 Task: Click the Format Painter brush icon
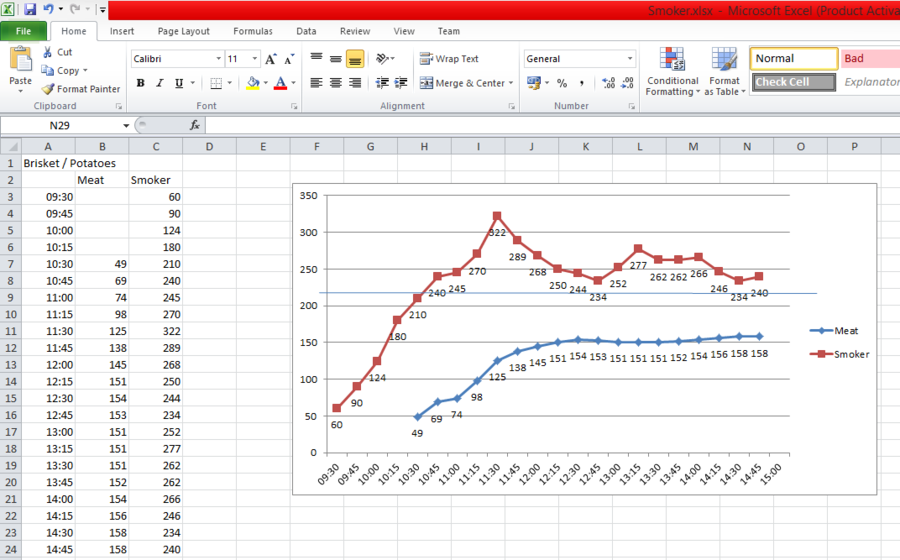(48, 89)
